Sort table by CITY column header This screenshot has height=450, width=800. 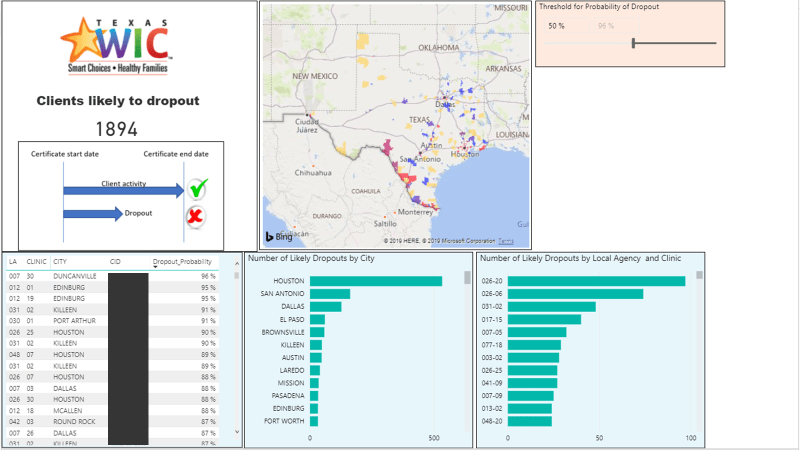click(x=60, y=262)
